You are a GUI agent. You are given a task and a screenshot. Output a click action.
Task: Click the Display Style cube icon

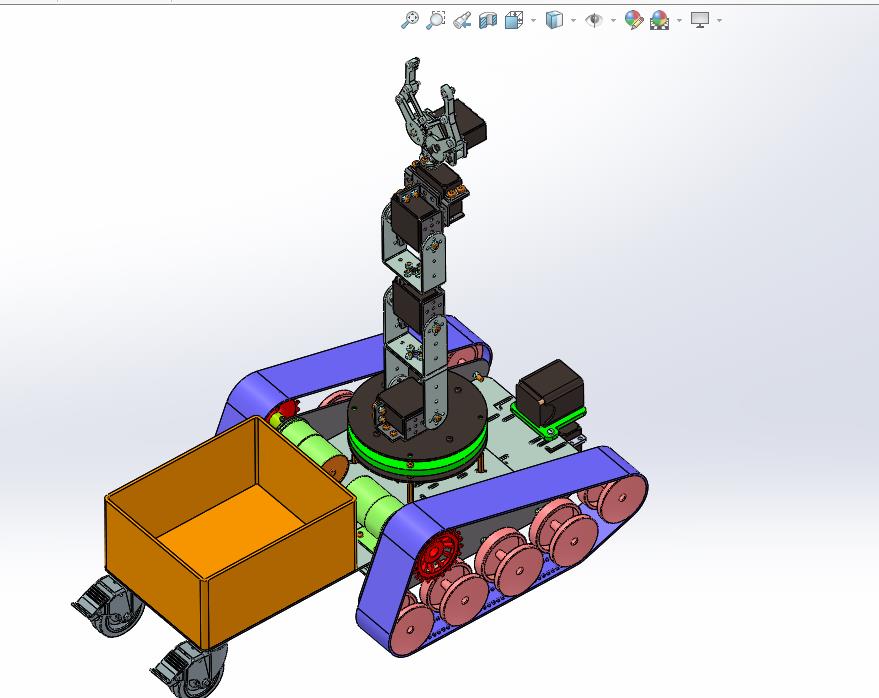pyautogui.click(x=554, y=20)
